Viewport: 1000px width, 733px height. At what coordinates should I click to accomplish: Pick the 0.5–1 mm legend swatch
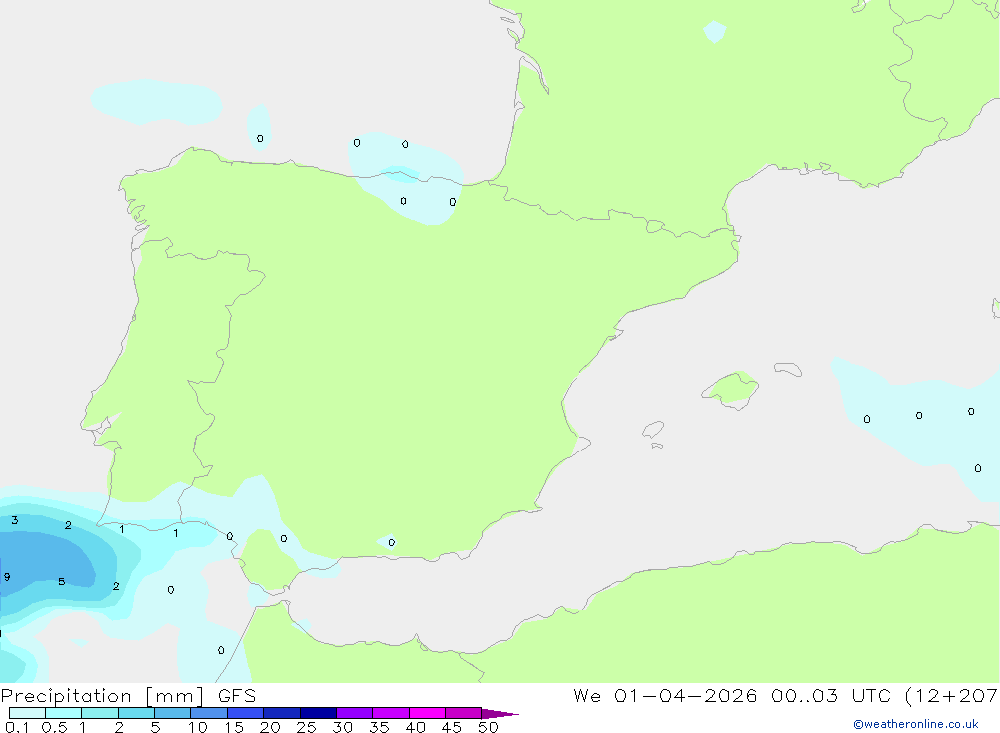click(x=63, y=713)
